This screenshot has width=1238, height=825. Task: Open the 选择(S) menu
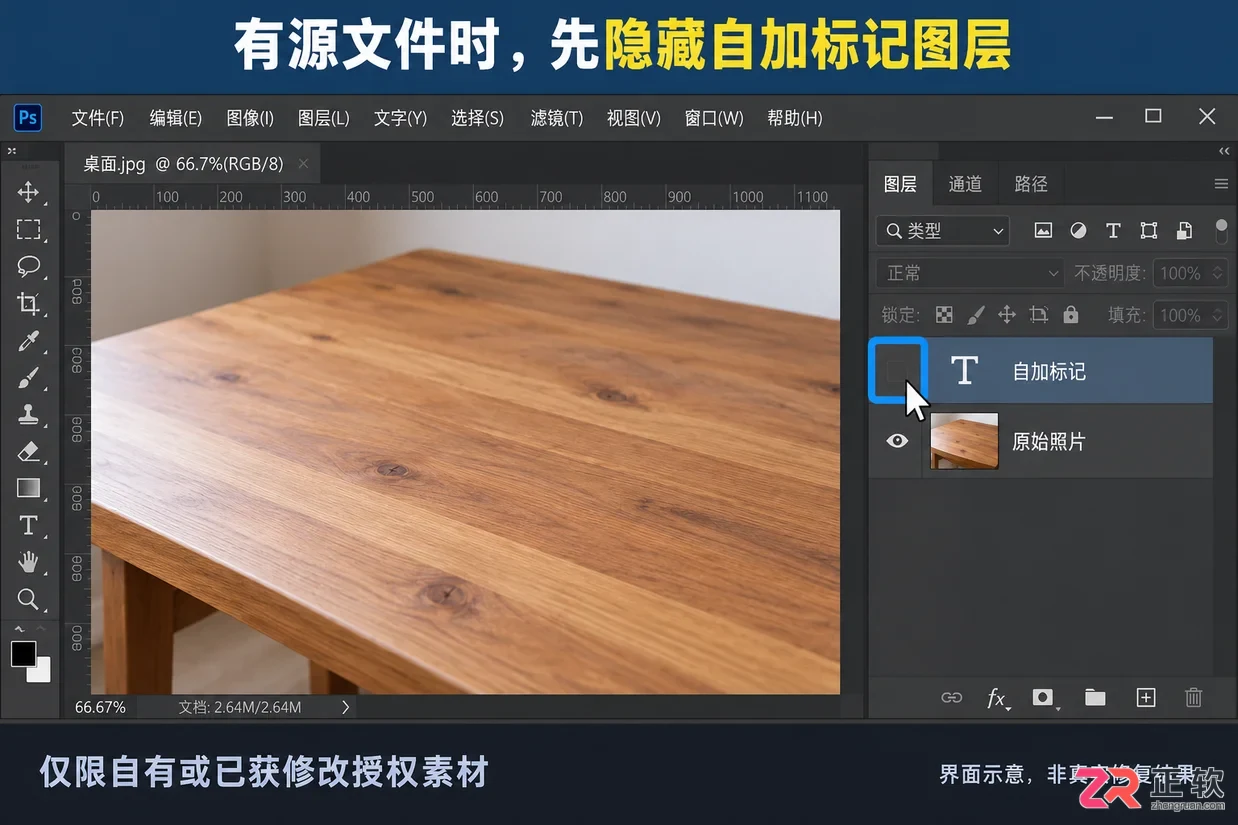tap(477, 118)
